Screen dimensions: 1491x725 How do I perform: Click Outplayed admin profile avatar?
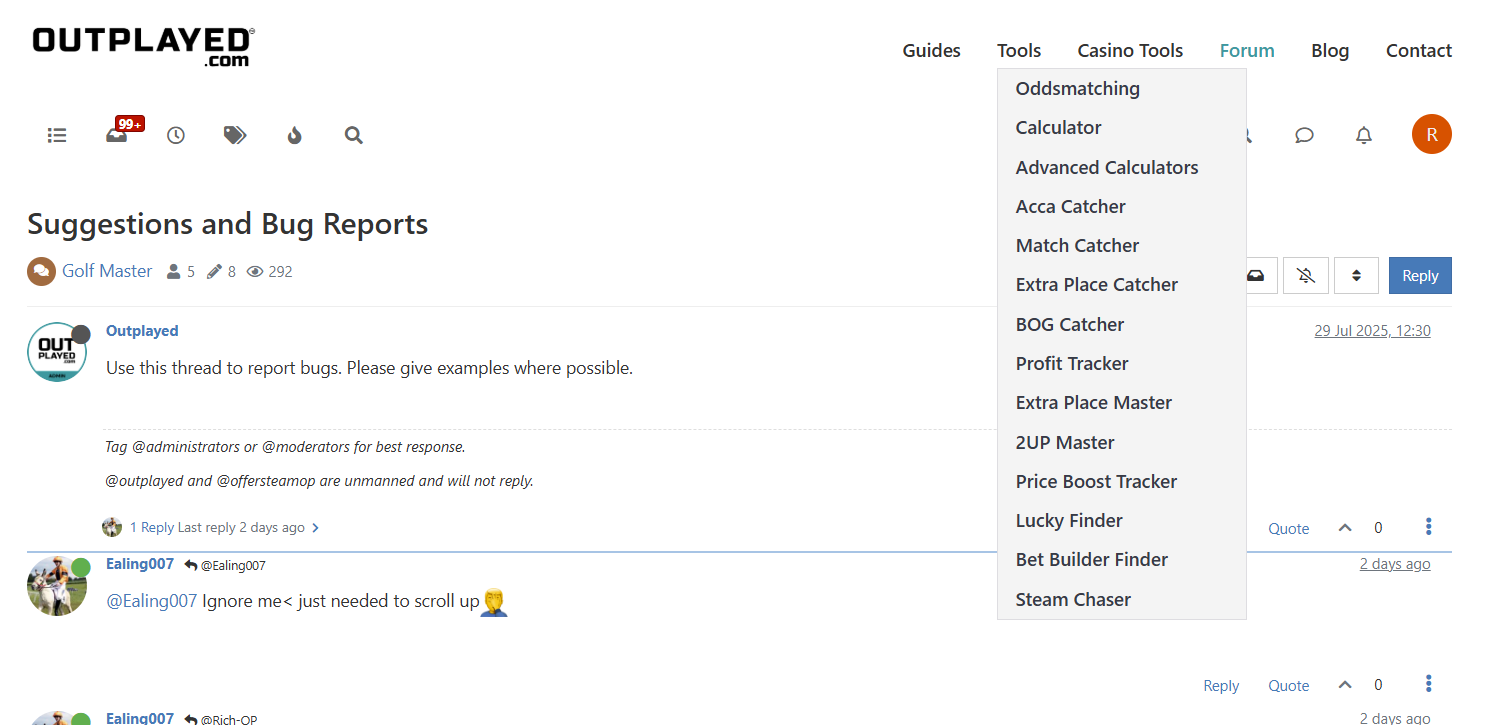pyautogui.click(x=57, y=352)
